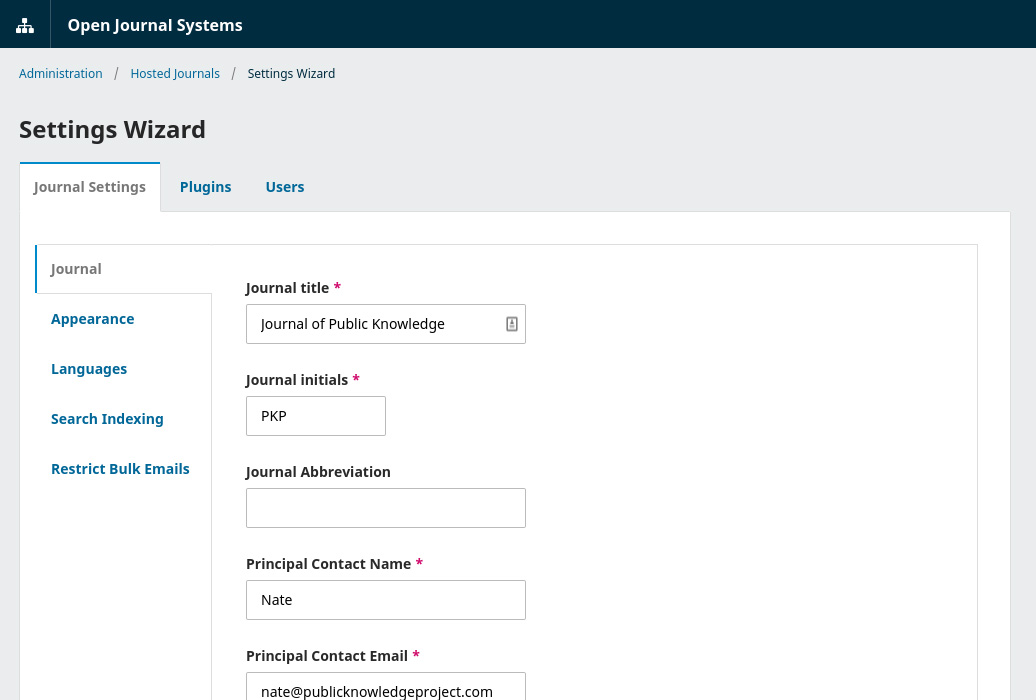Click the empty Journal Abbreviation input box

pos(385,508)
